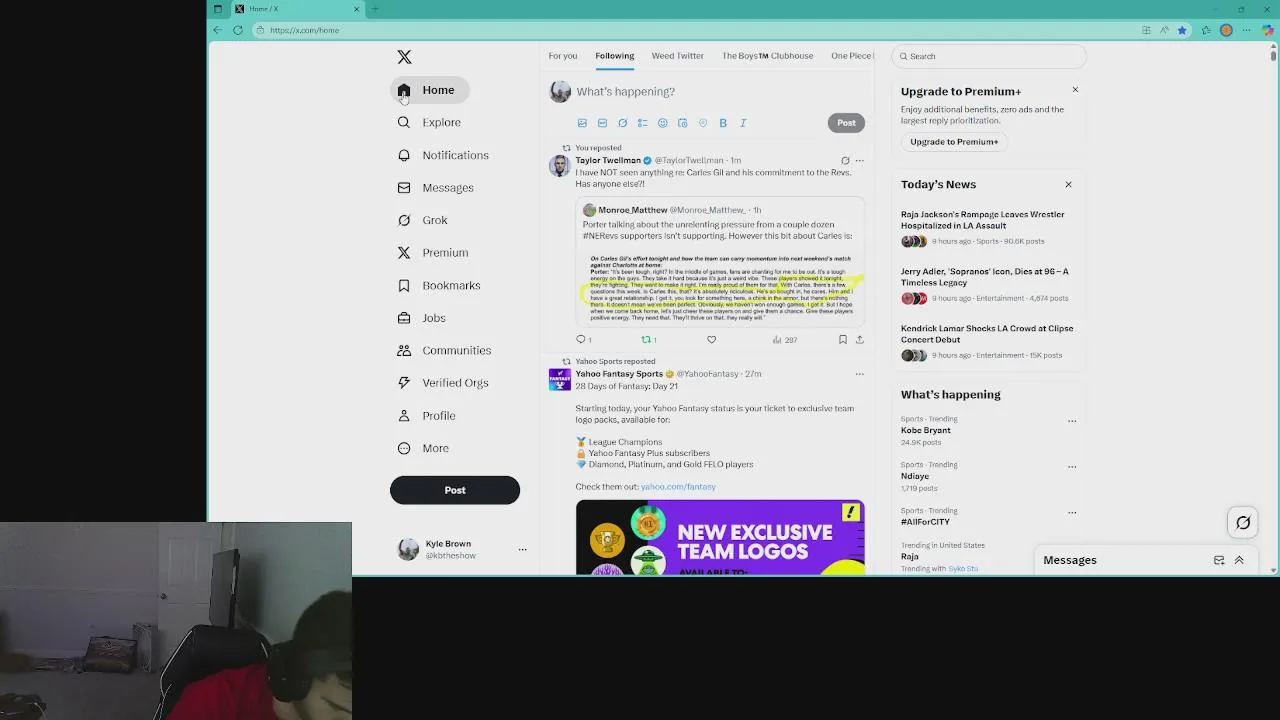Like Taylor Twellman's post

coord(711,340)
